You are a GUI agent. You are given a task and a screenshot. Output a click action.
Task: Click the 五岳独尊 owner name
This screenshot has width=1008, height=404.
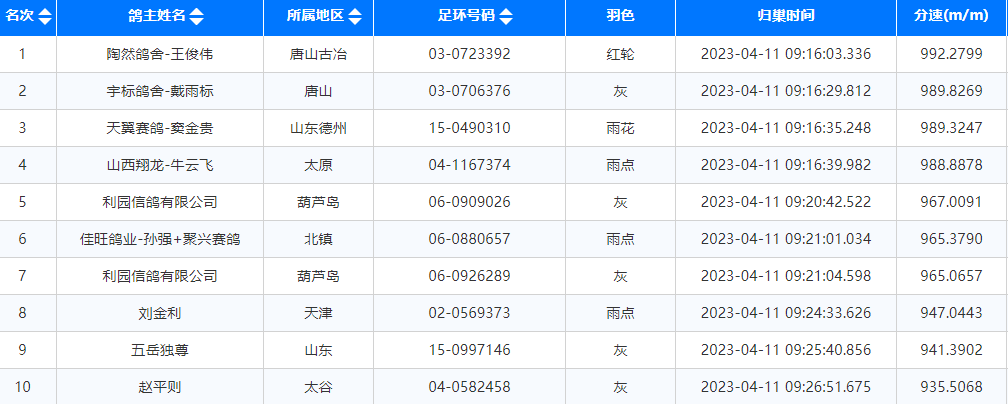coord(160,350)
